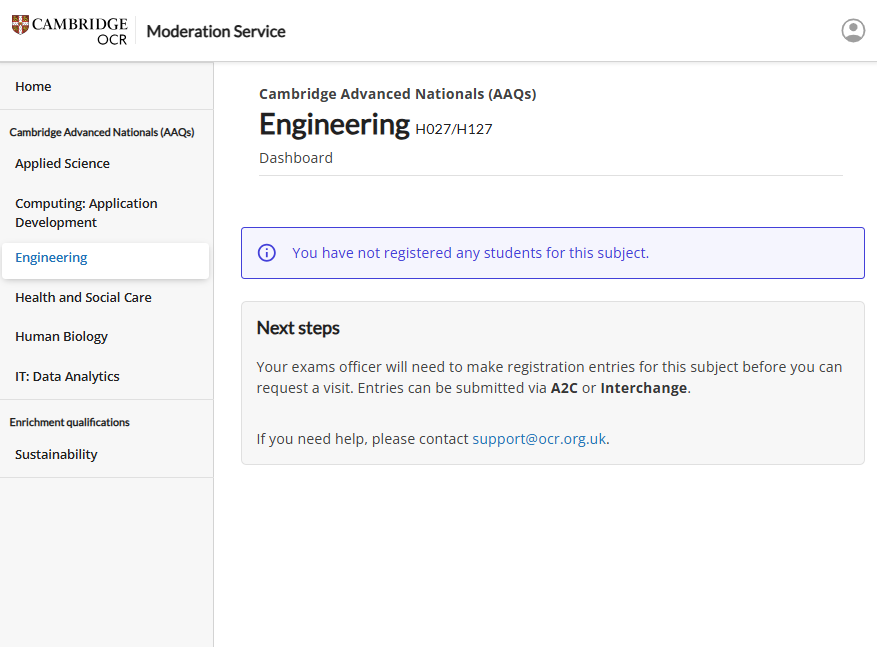Choose IT: Data Analytics from sidebar
Image resolution: width=877 pixels, height=647 pixels.
click(x=67, y=377)
